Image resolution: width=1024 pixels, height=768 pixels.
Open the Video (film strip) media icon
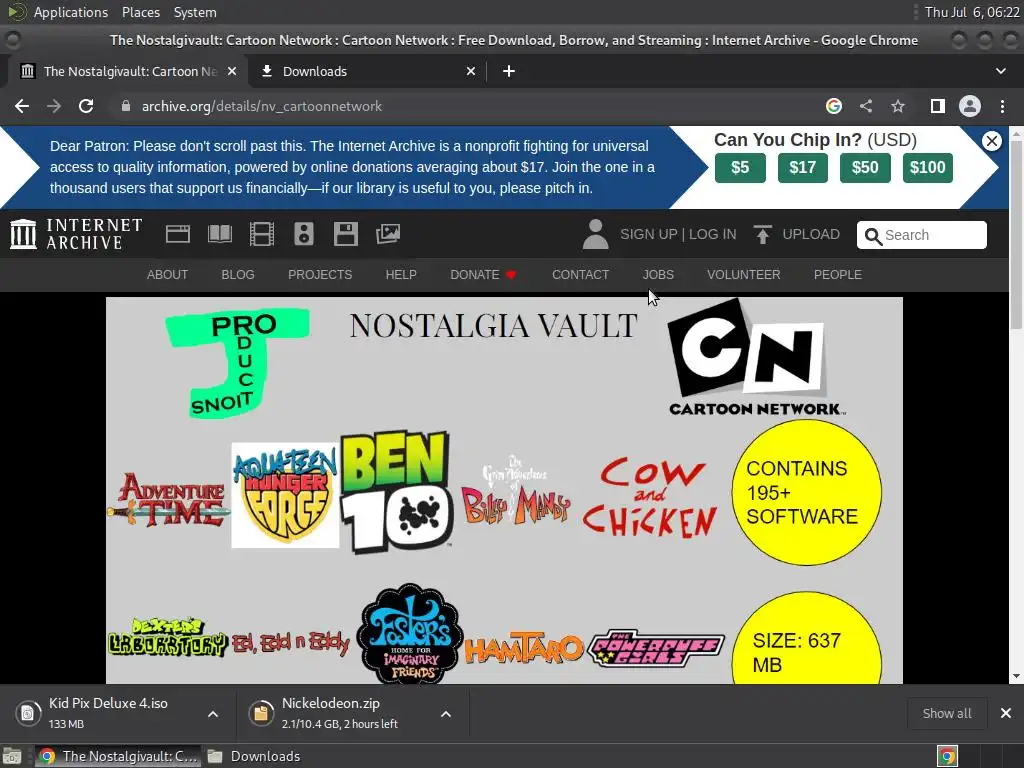(262, 234)
